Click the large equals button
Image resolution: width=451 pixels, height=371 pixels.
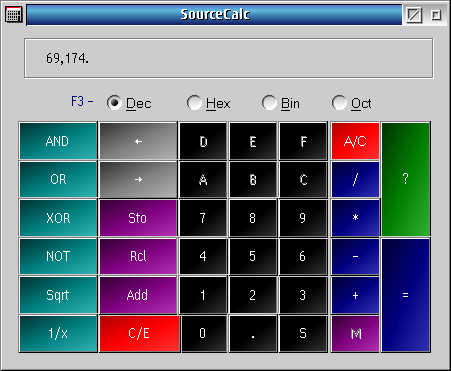406,295
